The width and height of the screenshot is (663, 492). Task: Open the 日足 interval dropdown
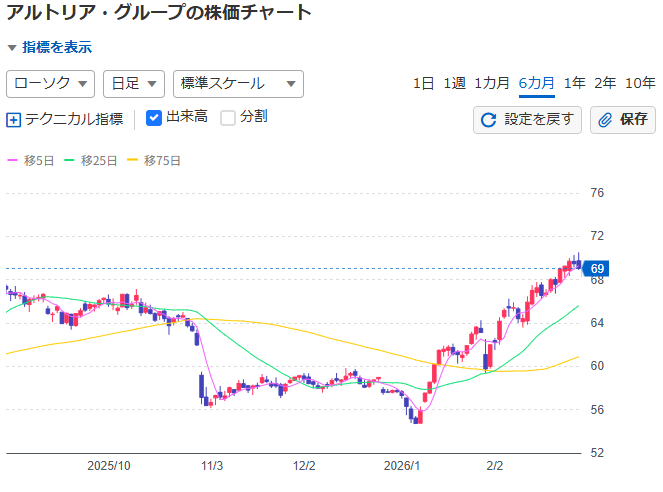click(x=133, y=84)
